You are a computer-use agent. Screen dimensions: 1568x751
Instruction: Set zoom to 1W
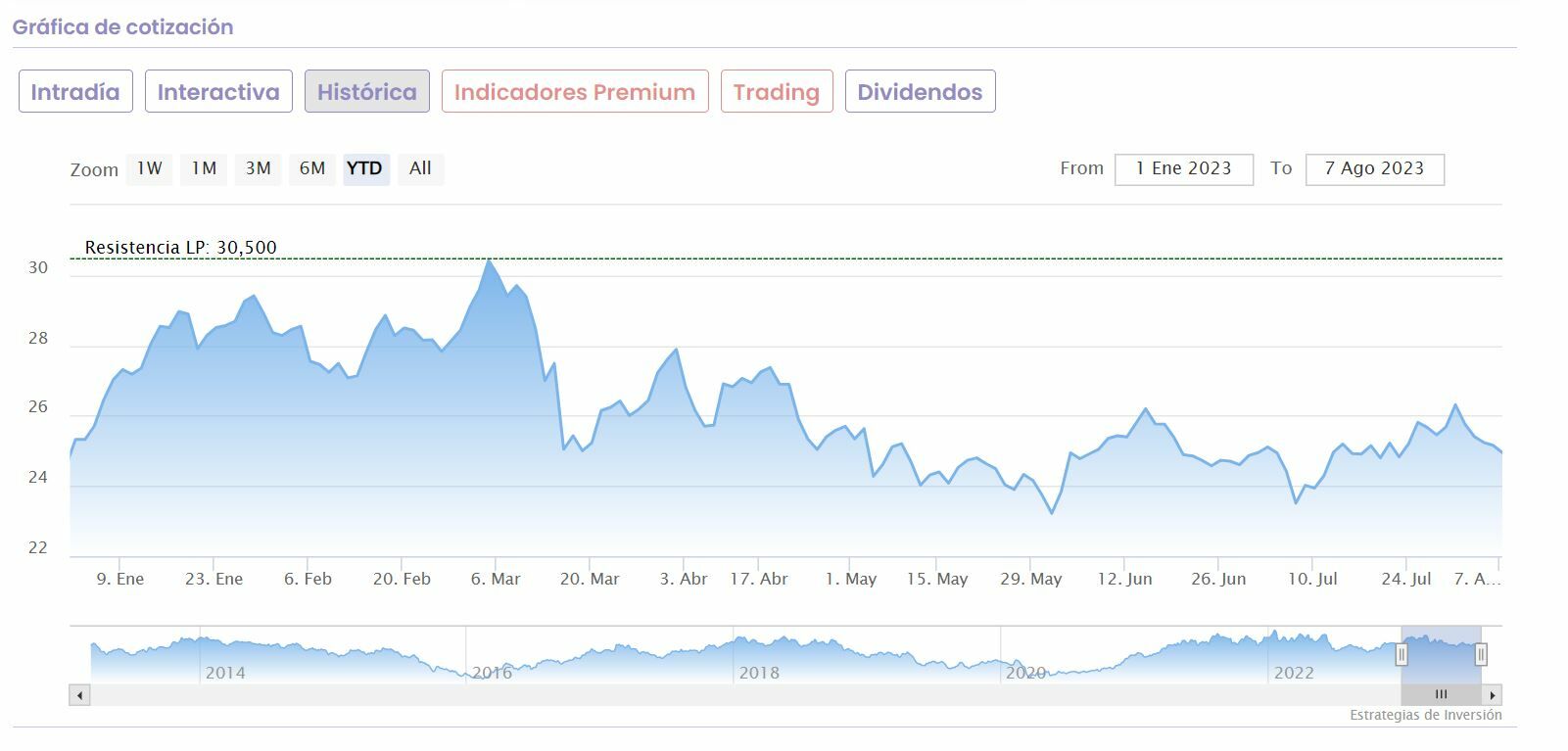tap(150, 168)
